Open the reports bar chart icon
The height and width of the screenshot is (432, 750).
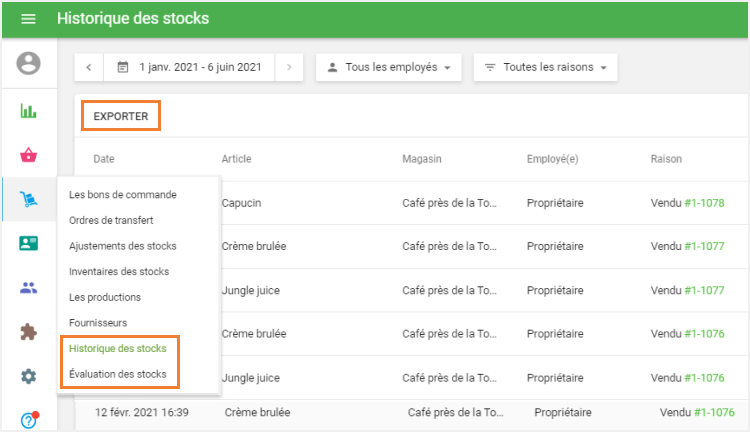pos(29,111)
